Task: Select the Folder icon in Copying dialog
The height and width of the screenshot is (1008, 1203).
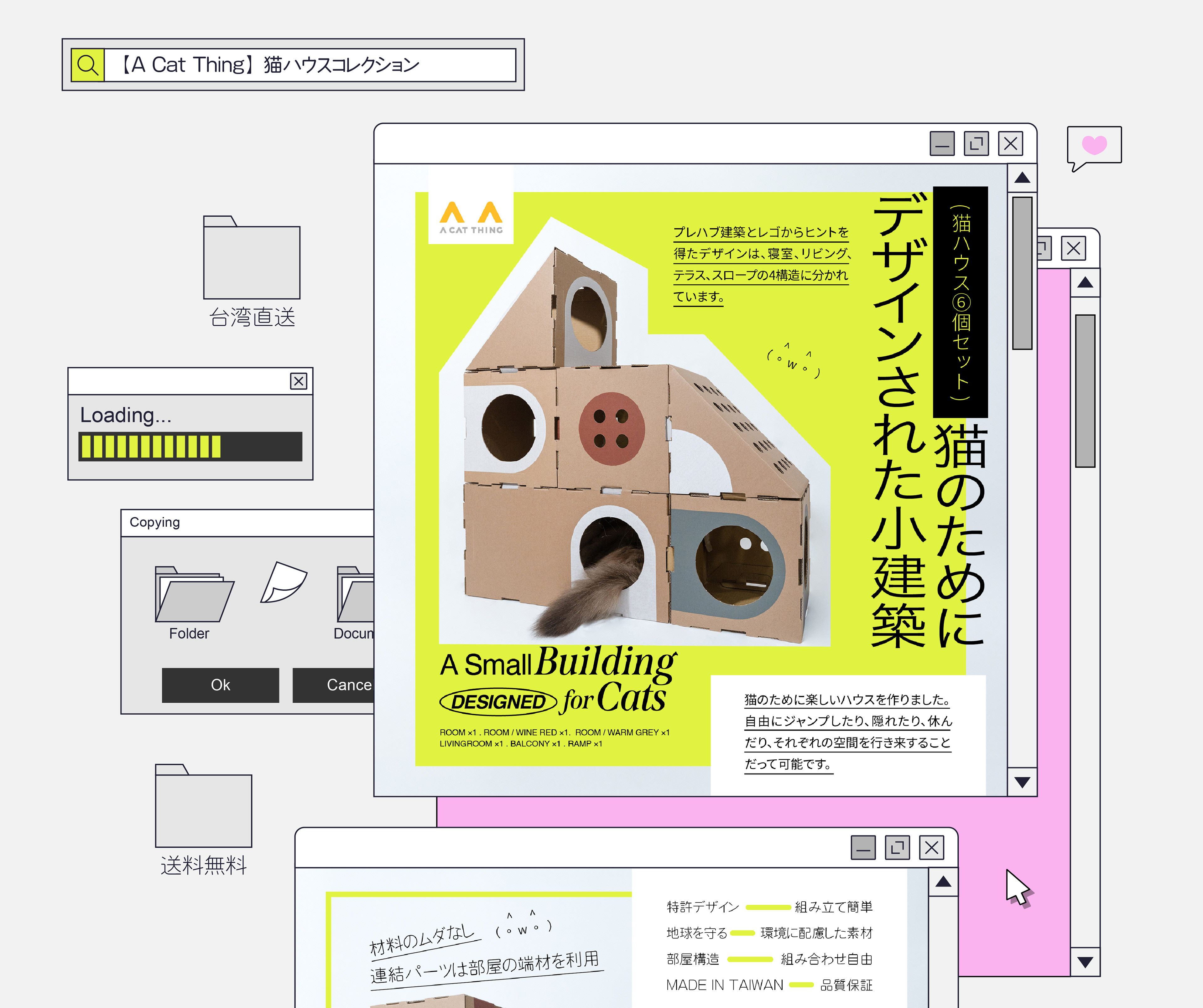Action: tap(194, 594)
